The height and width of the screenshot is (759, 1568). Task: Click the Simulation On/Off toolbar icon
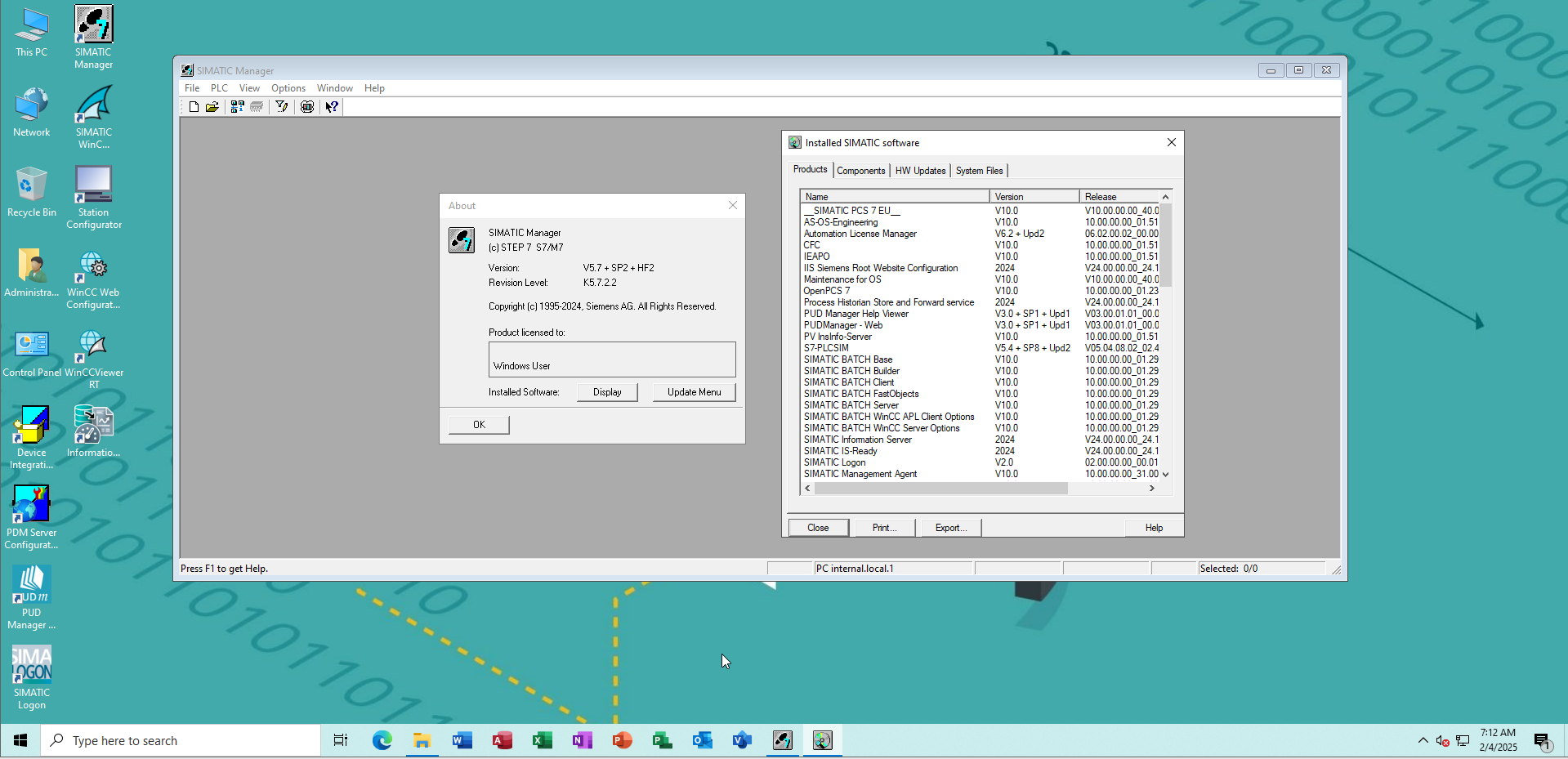click(x=307, y=107)
